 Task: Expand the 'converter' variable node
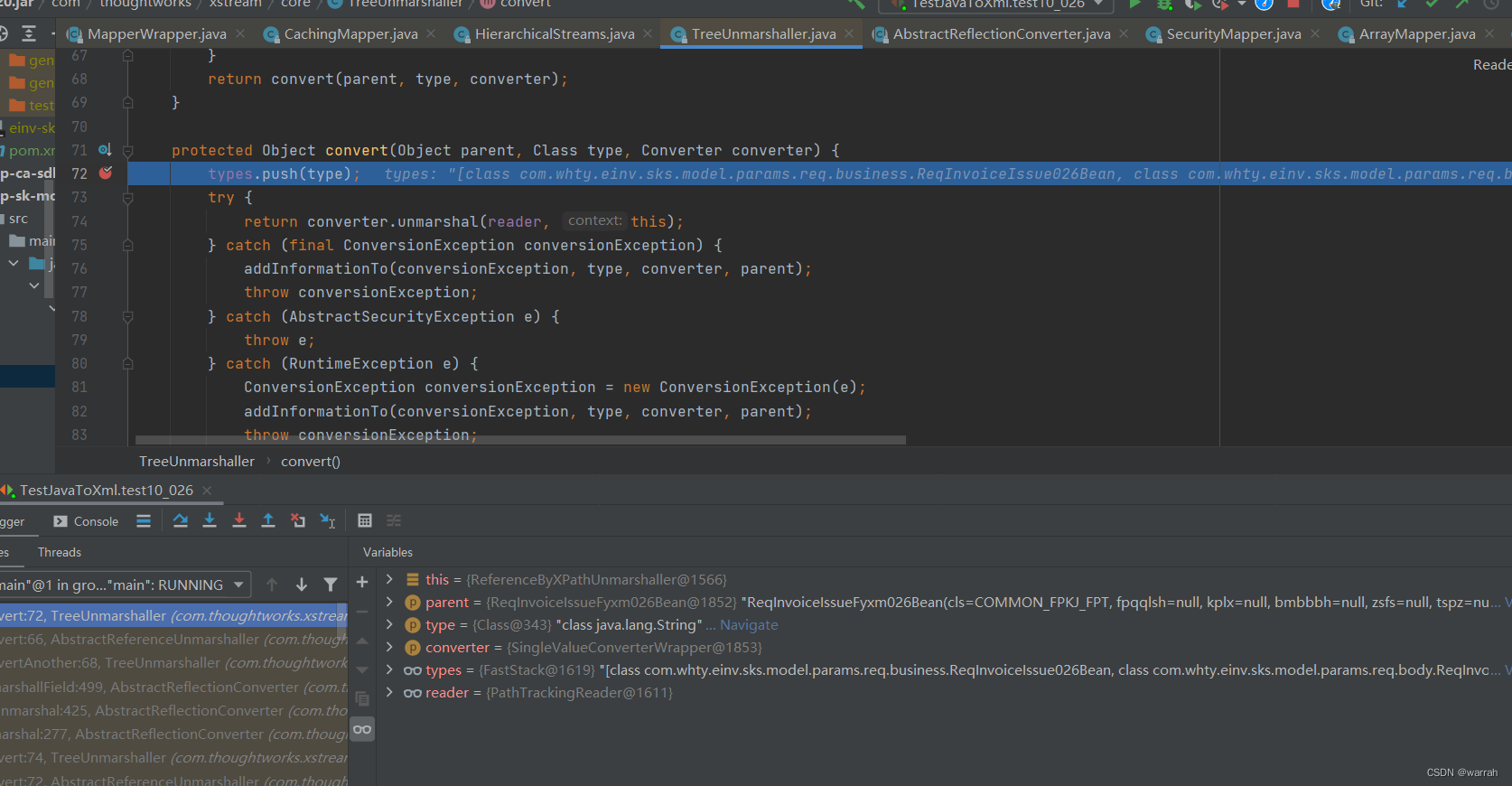(389, 647)
